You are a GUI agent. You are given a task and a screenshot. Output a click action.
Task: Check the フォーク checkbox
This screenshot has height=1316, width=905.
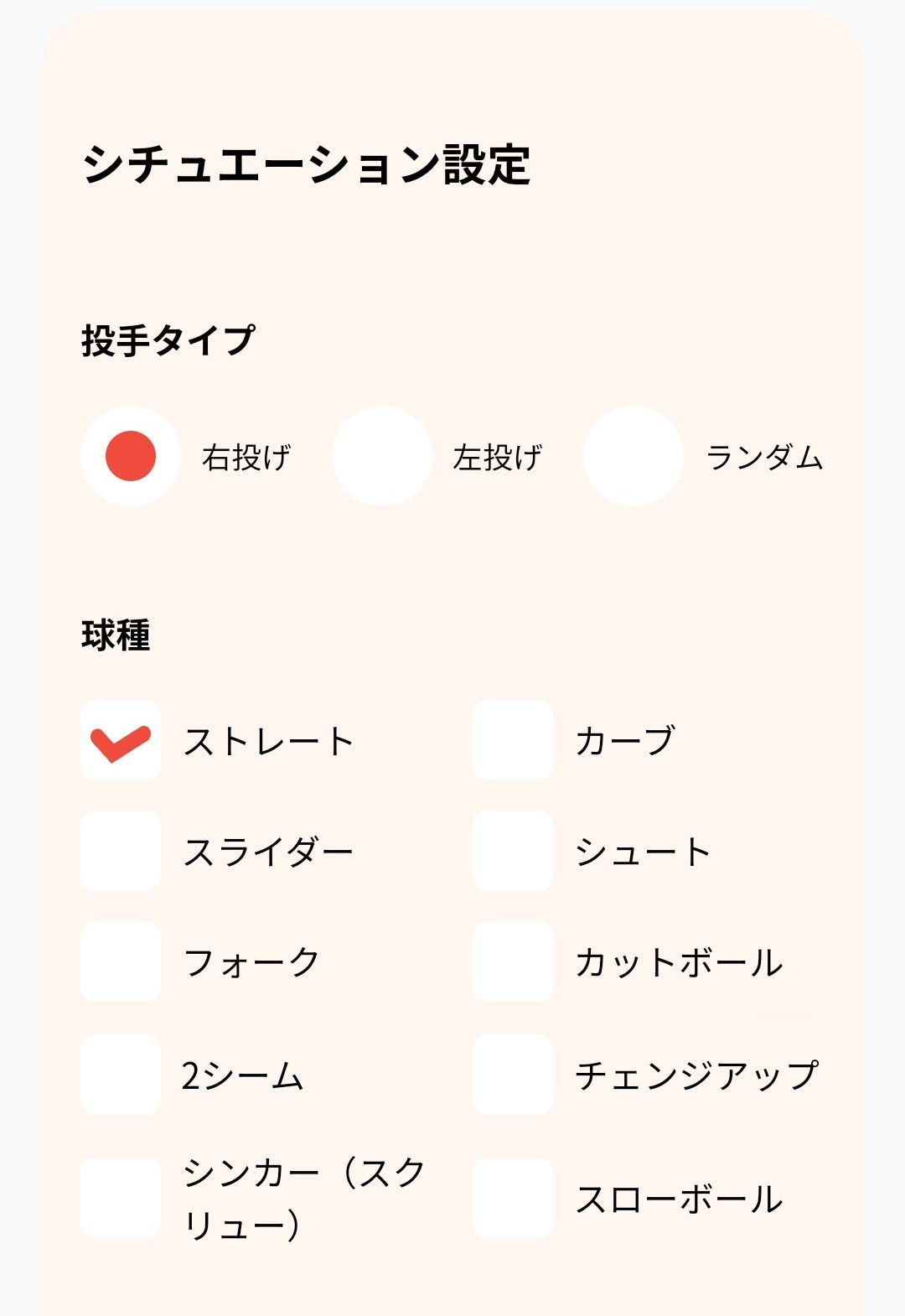pos(121,961)
